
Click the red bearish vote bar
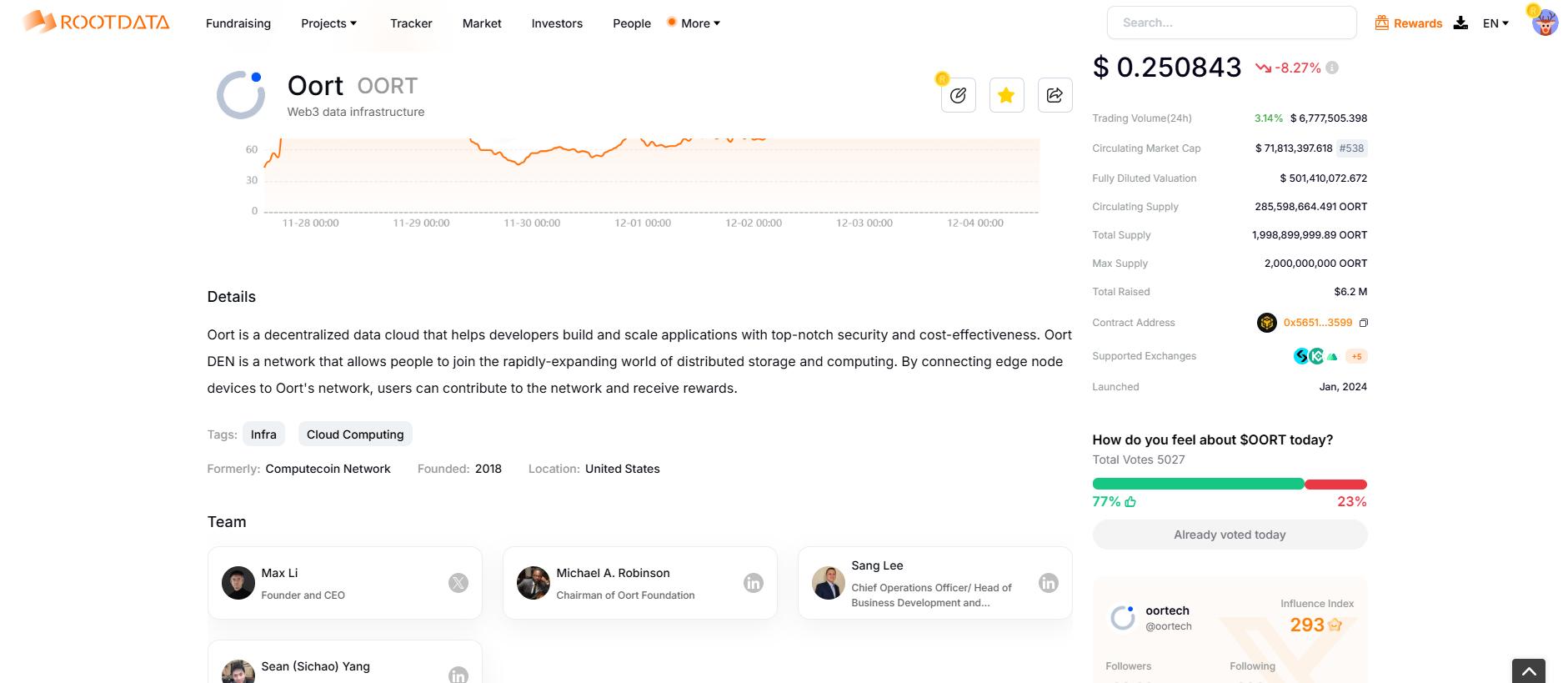1335,485
